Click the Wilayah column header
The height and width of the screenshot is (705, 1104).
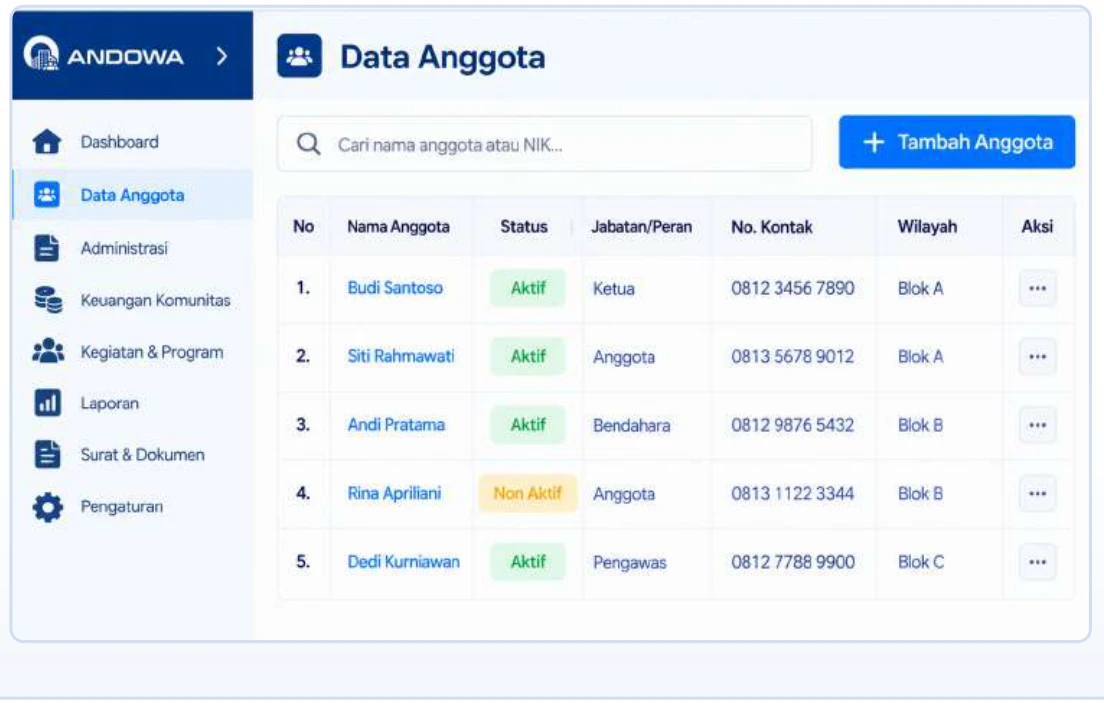tap(927, 227)
